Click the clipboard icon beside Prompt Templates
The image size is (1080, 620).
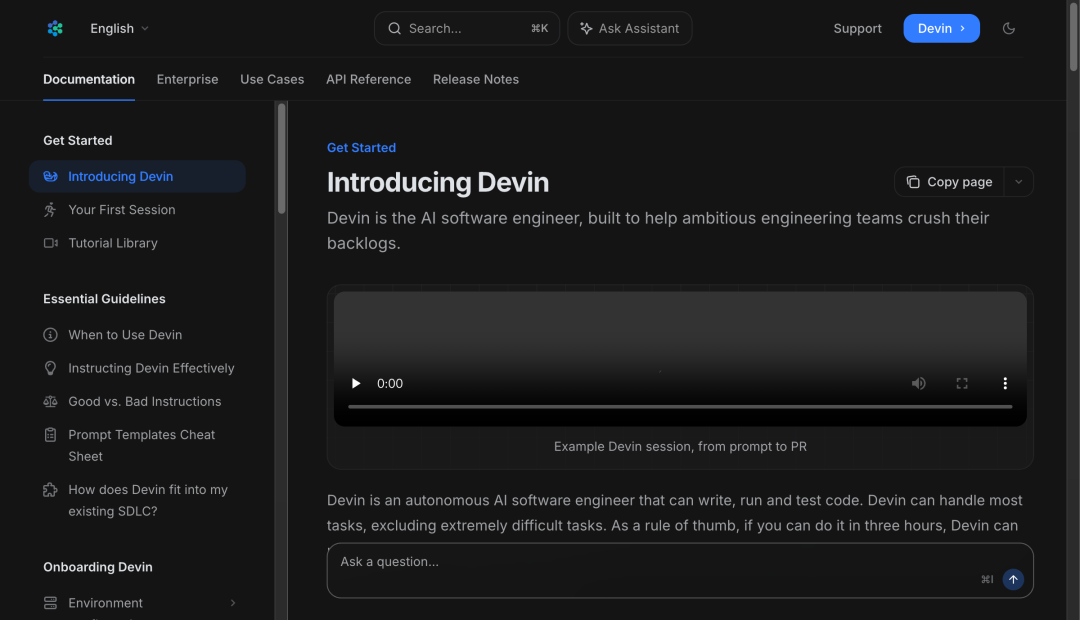click(x=50, y=435)
